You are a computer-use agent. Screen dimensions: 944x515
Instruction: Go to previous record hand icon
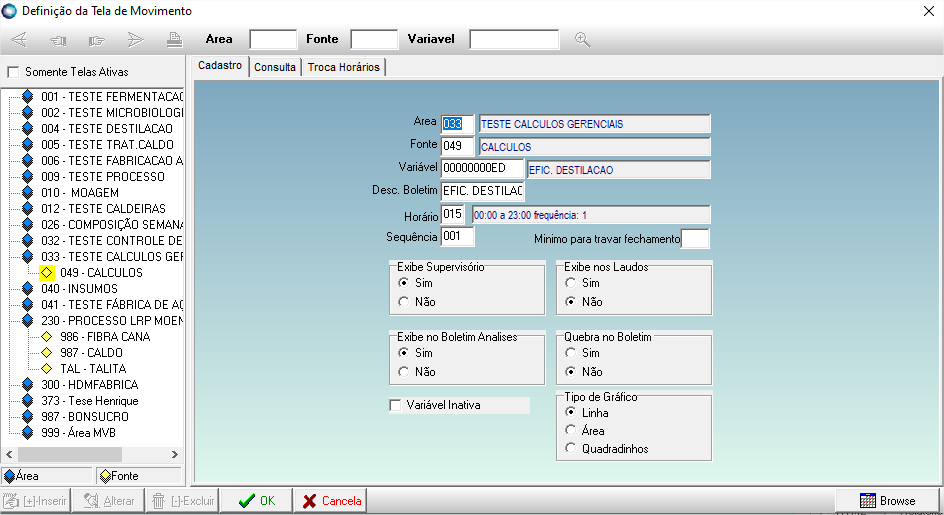click(x=58, y=40)
